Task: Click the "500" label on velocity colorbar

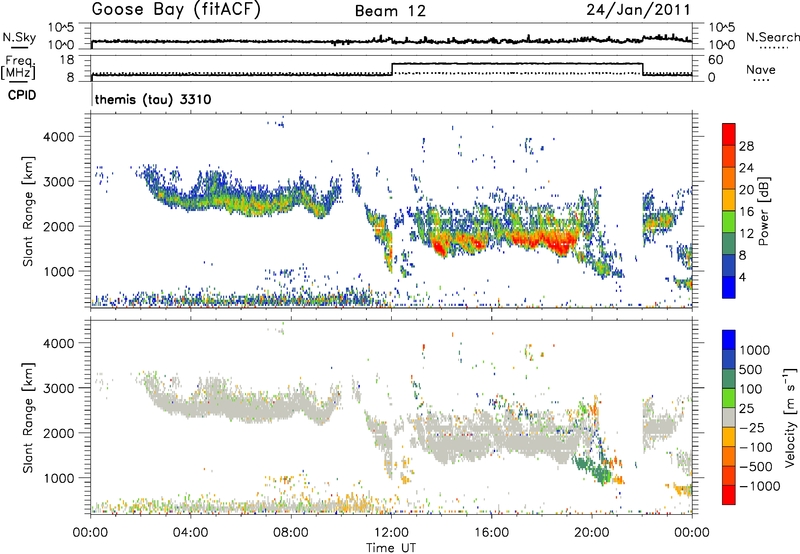Action: point(751,370)
